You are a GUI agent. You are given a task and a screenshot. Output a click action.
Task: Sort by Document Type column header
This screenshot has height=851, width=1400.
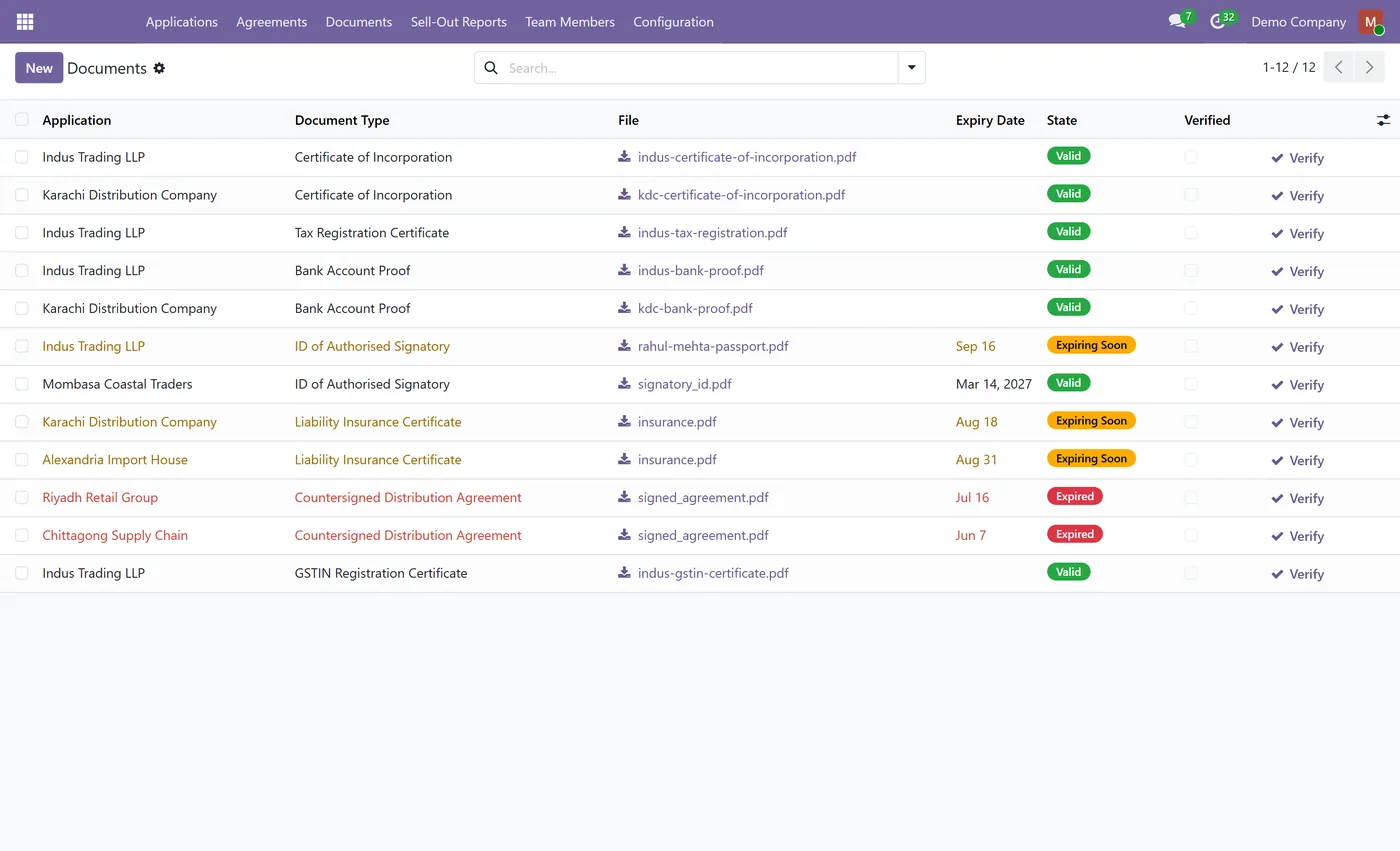pos(342,120)
